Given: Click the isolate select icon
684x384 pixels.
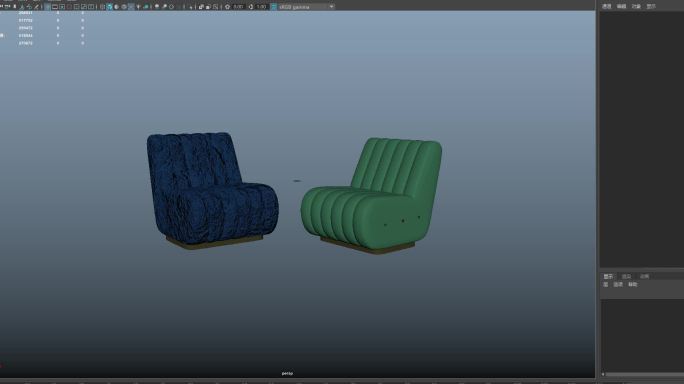Looking at the screenshot, I should [201, 7].
